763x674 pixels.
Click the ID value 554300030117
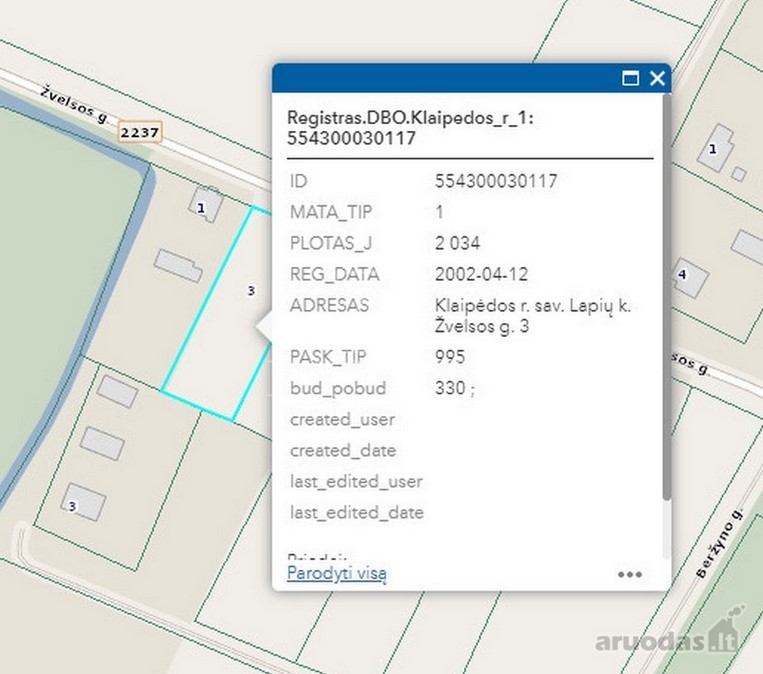point(496,181)
